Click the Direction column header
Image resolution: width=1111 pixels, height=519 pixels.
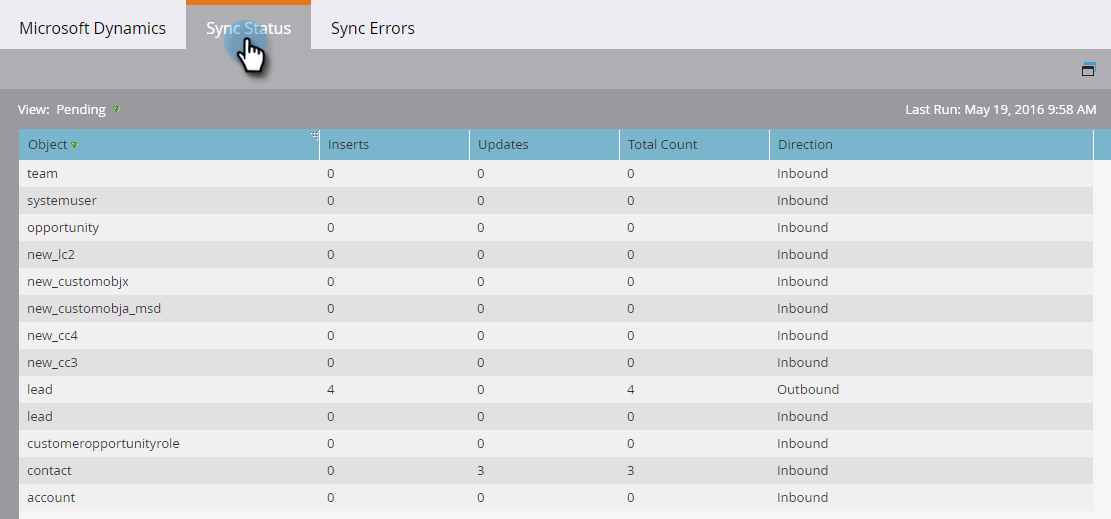[x=931, y=145]
